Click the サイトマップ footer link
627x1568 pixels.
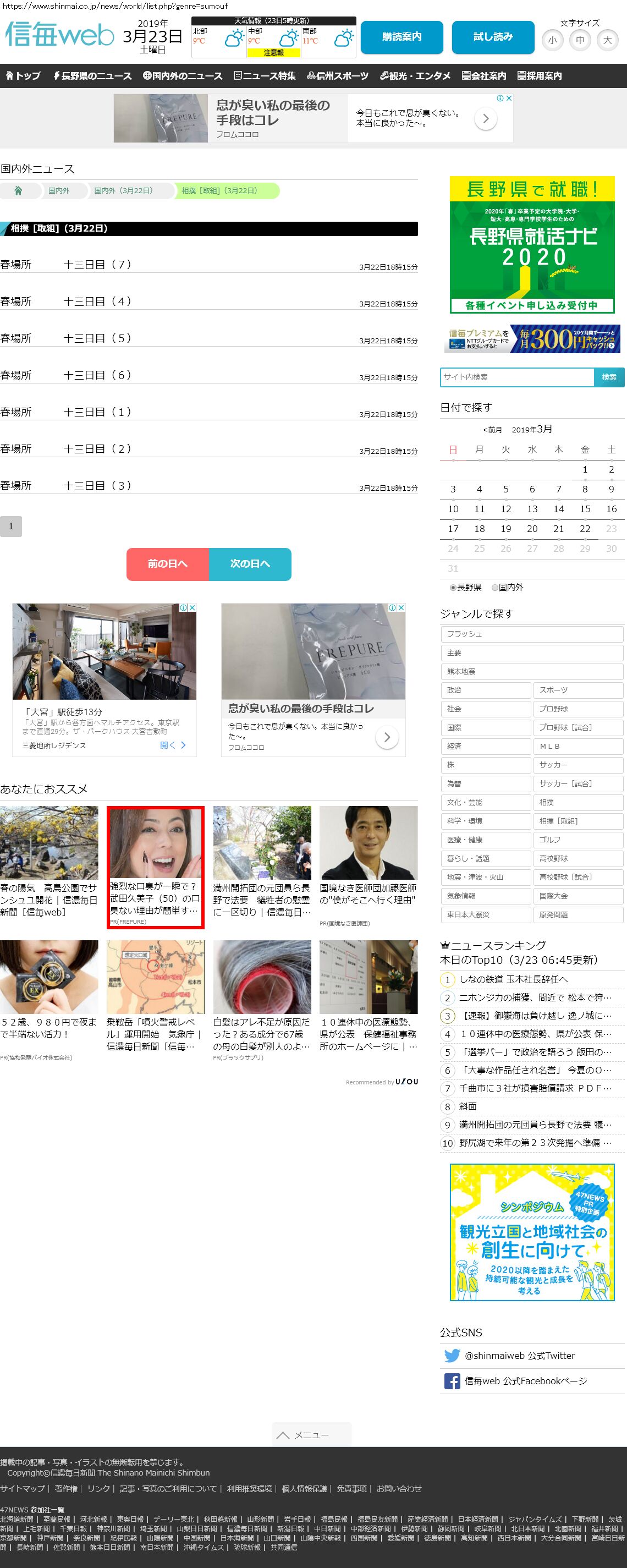[23, 1488]
